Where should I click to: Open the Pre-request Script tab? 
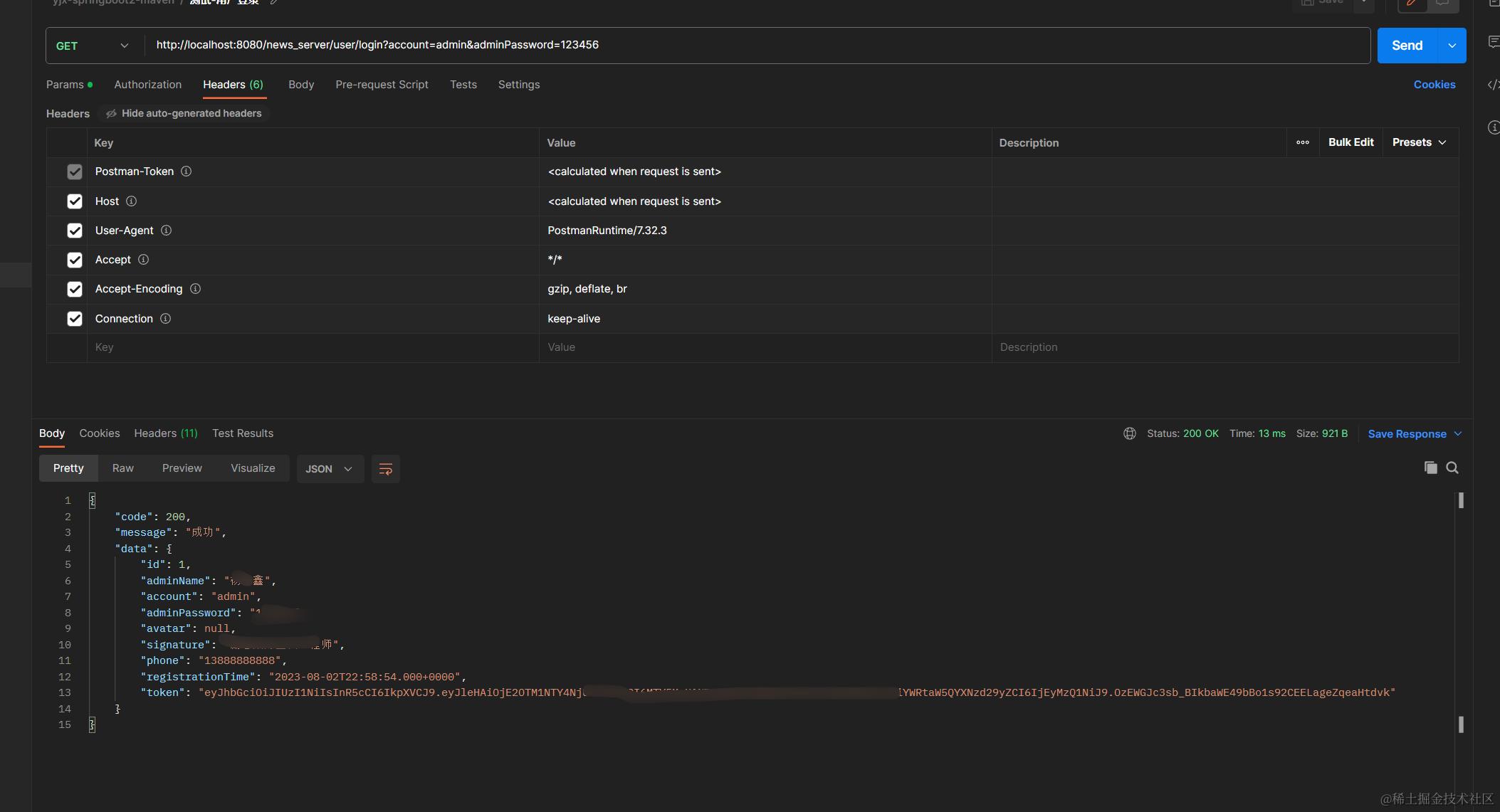382,85
